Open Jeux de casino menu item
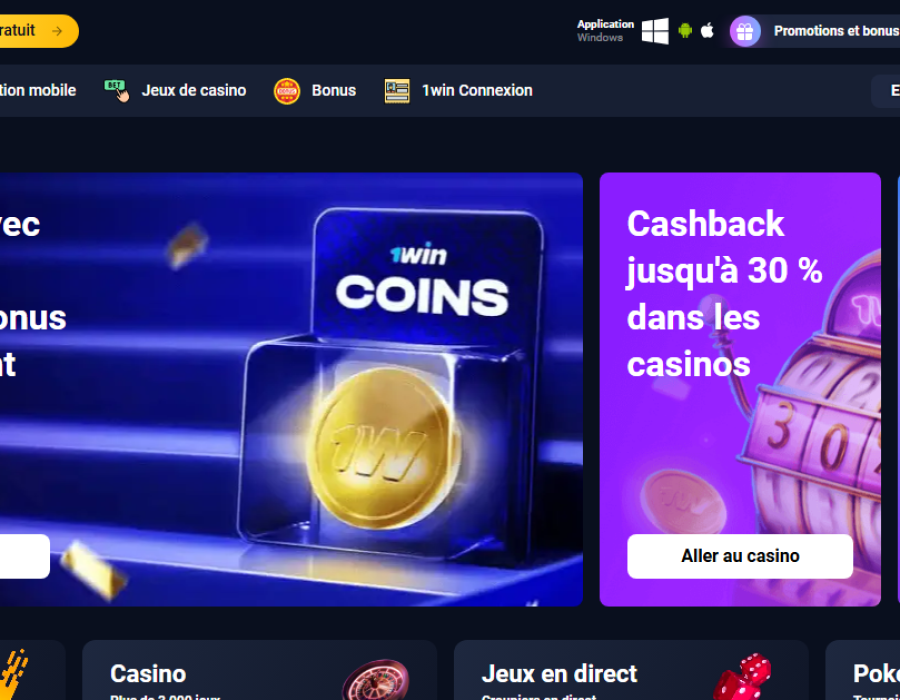The width and height of the screenshot is (900, 700). (194, 91)
